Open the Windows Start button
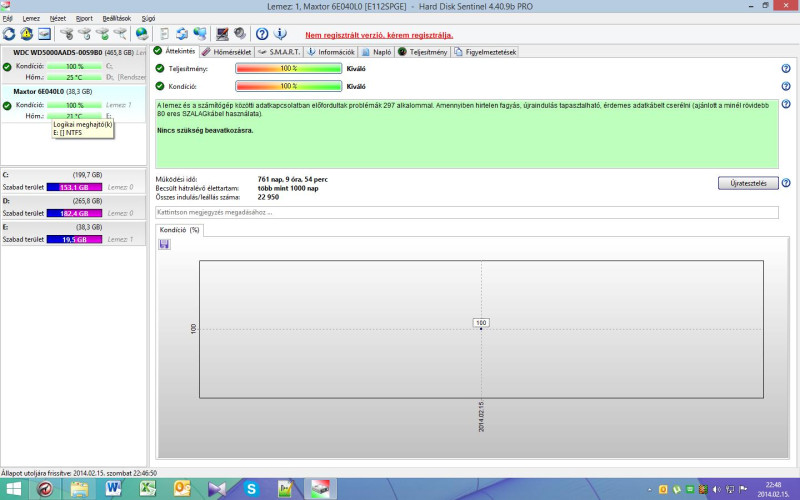800x500 pixels. (x=13, y=489)
